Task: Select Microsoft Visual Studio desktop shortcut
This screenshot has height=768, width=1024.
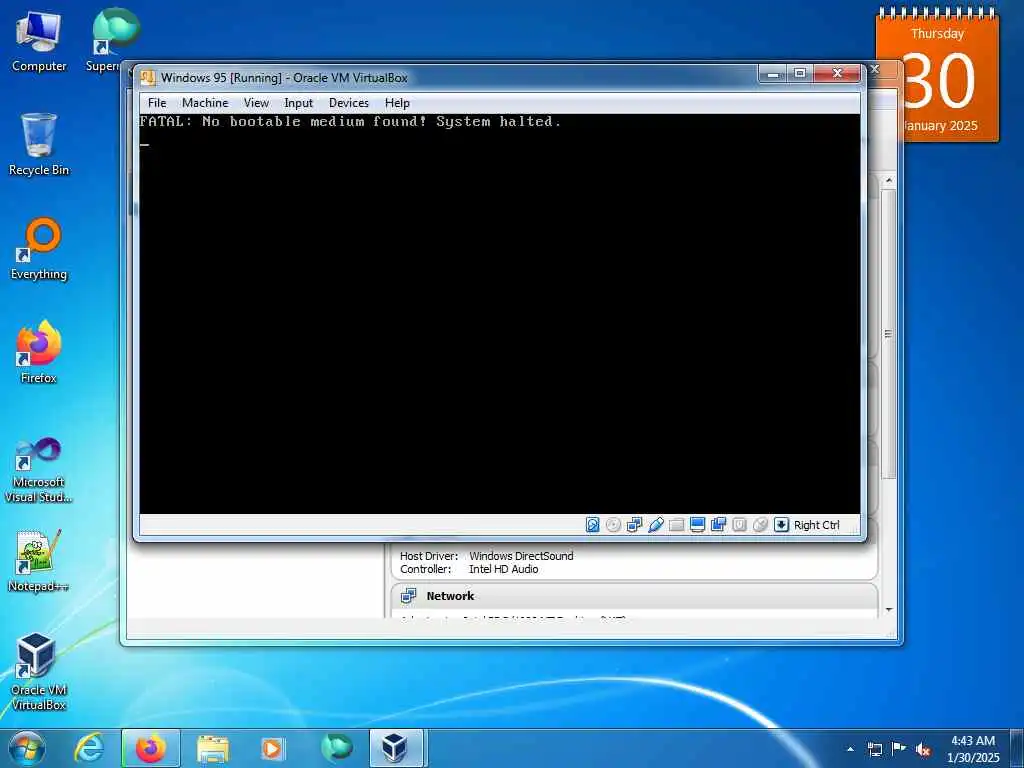Action: [39, 470]
